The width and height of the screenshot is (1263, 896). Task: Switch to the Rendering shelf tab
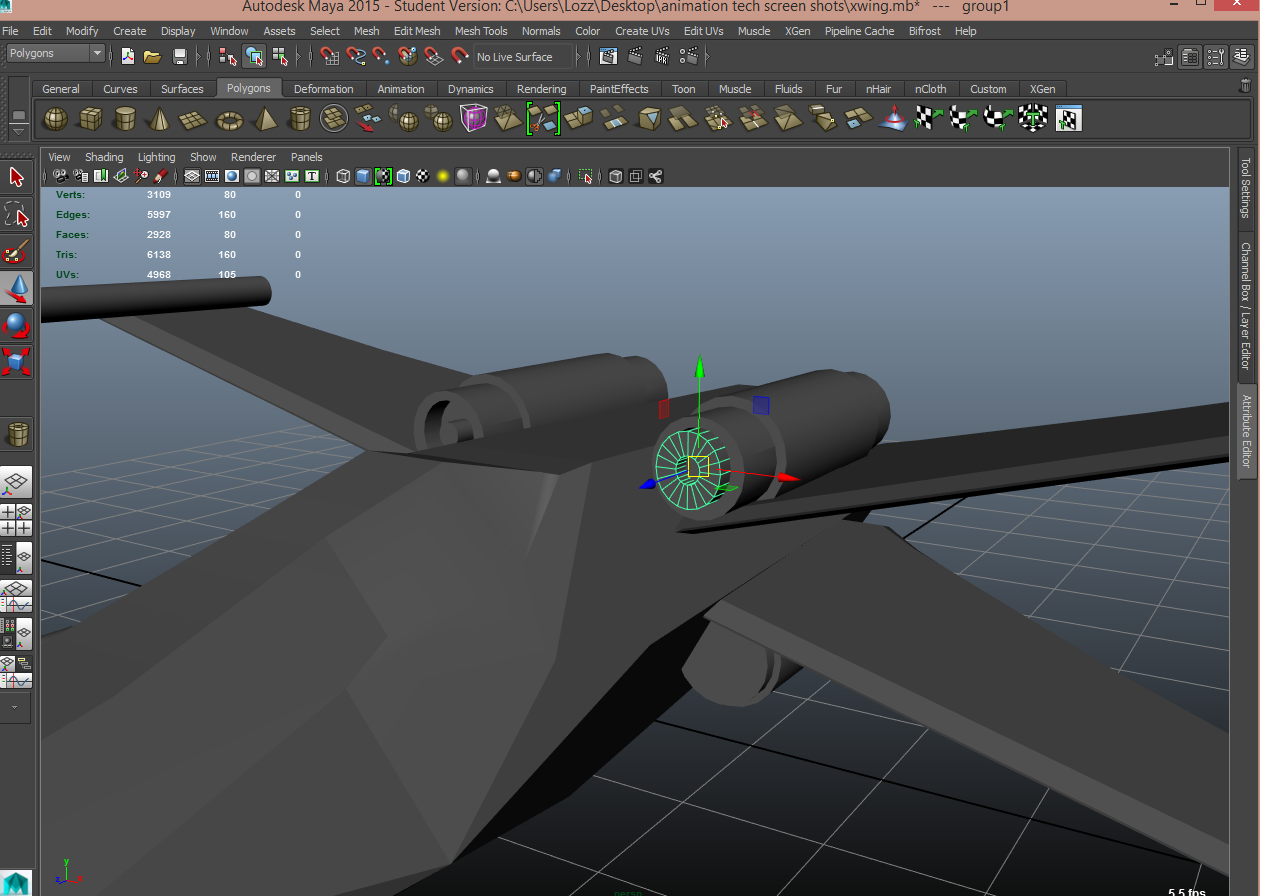[x=541, y=89]
